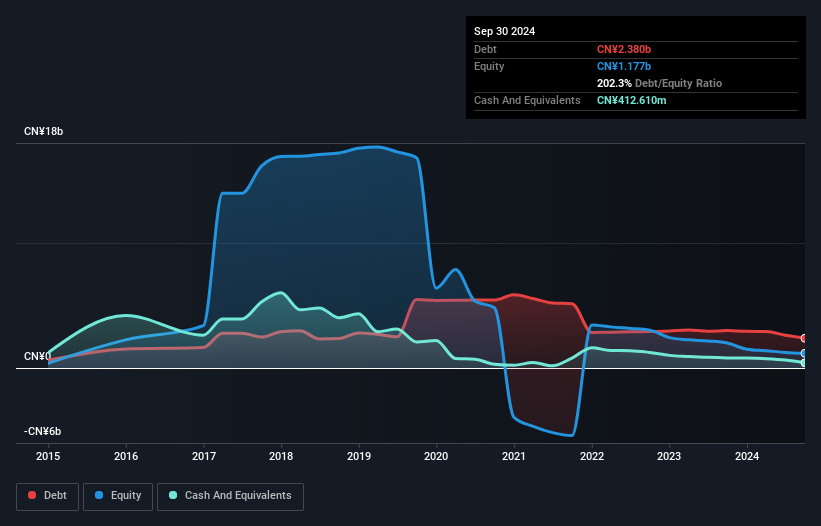The width and height of the screenshot is (821, 526).
Task: Select the 2023 x-axis label
Action: 669,456
